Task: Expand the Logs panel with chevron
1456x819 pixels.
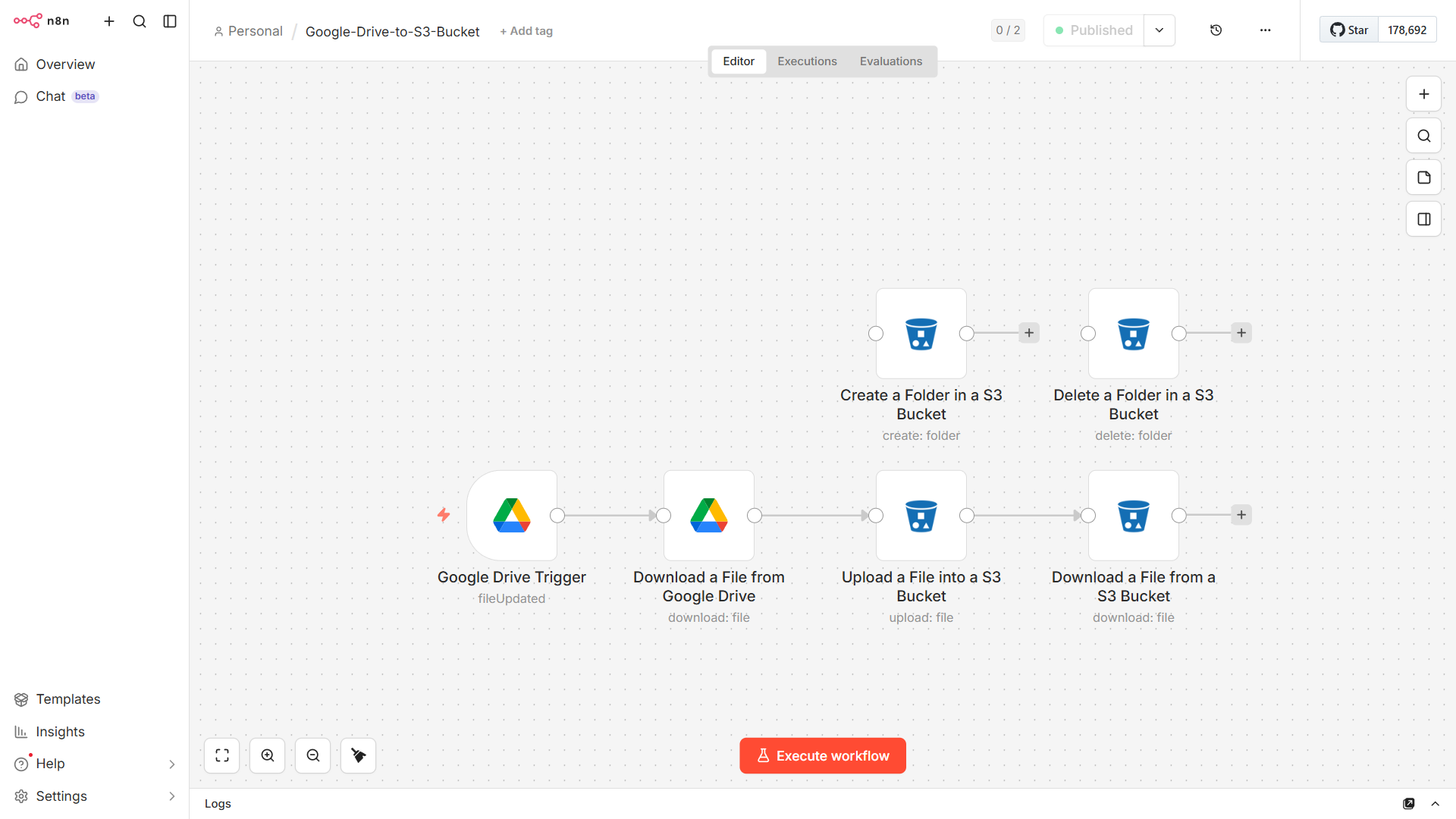Action: coord(1435,804)
